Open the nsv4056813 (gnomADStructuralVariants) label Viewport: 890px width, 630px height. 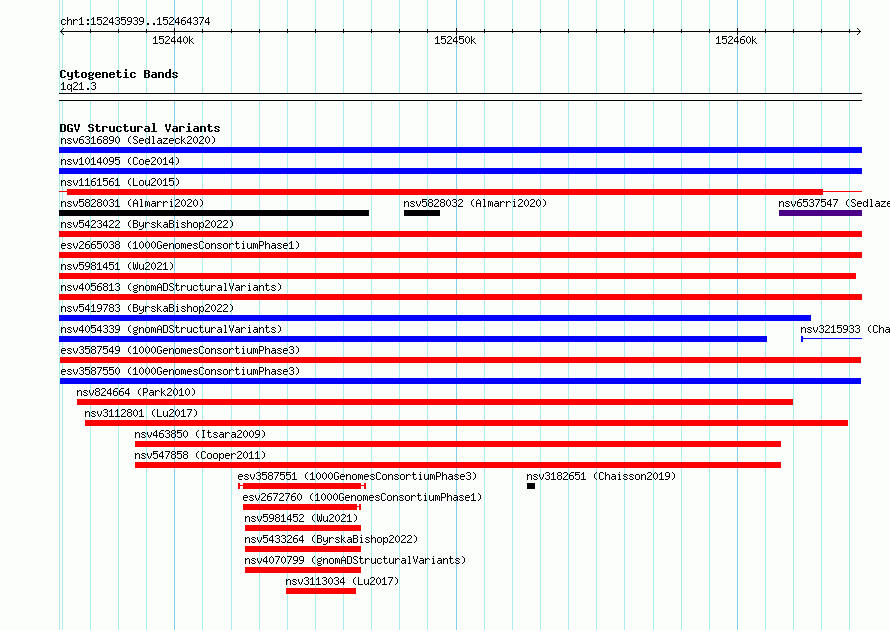click(171, 287)
